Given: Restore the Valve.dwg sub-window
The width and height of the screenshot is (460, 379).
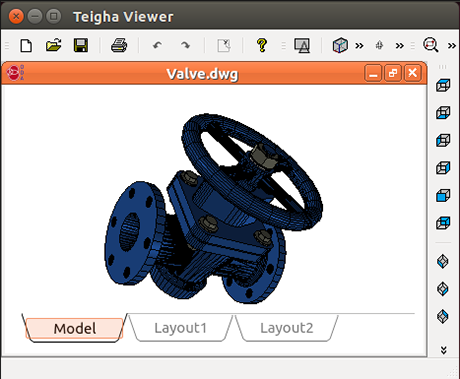Looking at the screenshot, I should coord(393,73).
